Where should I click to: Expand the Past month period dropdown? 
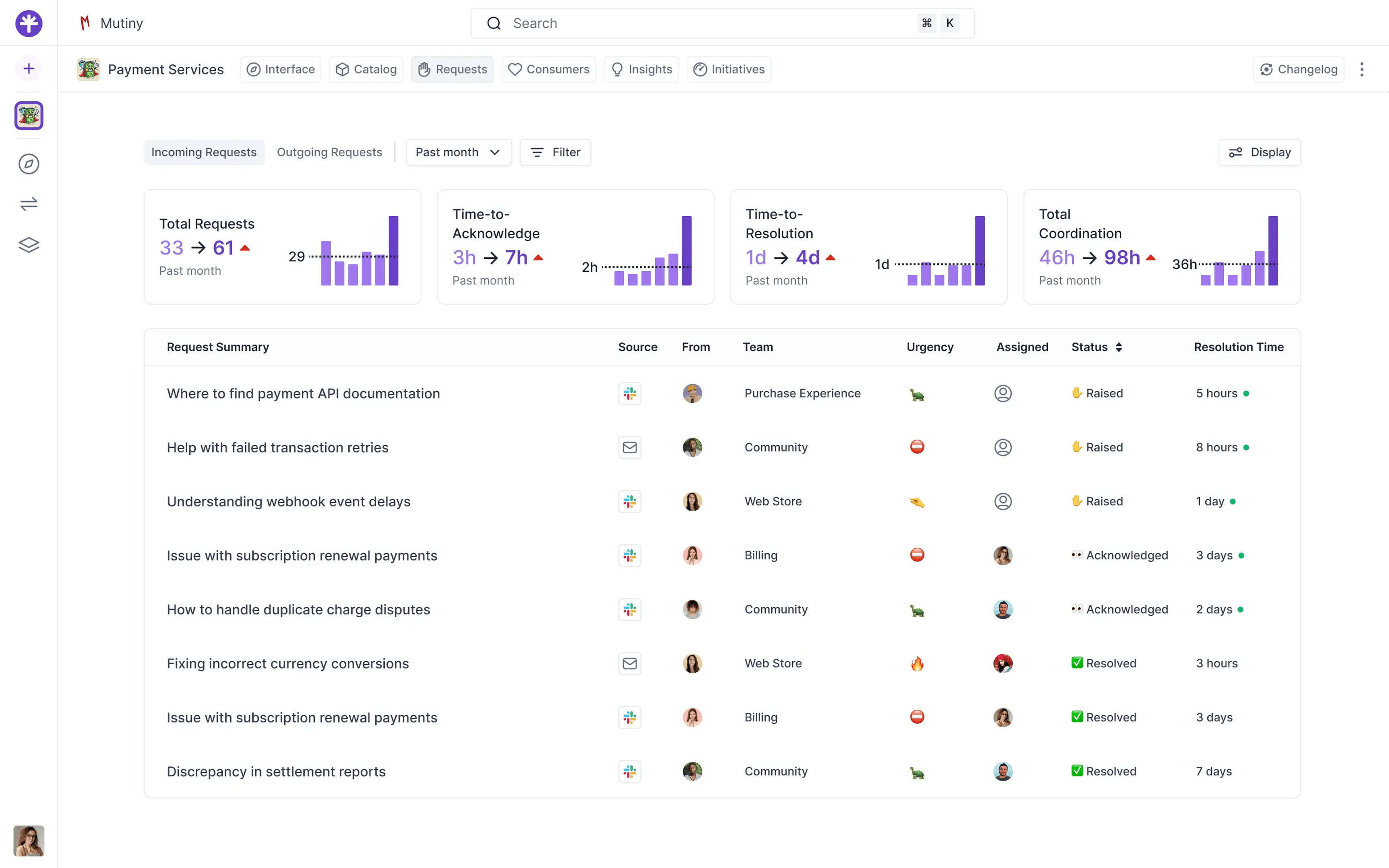click(458, 152)
